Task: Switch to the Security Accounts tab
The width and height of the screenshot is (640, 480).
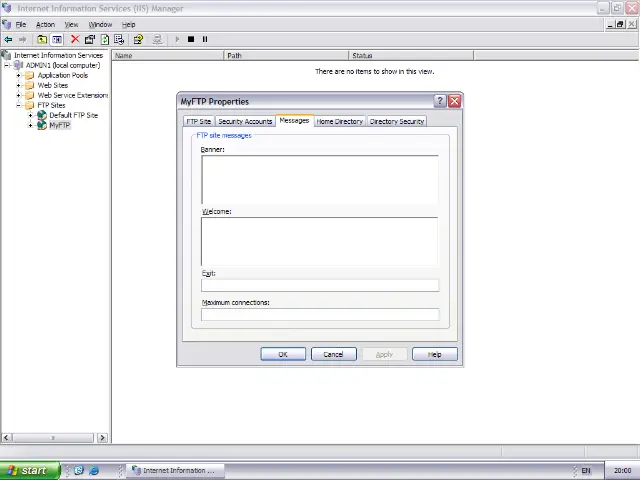Action: pos(245,121)
